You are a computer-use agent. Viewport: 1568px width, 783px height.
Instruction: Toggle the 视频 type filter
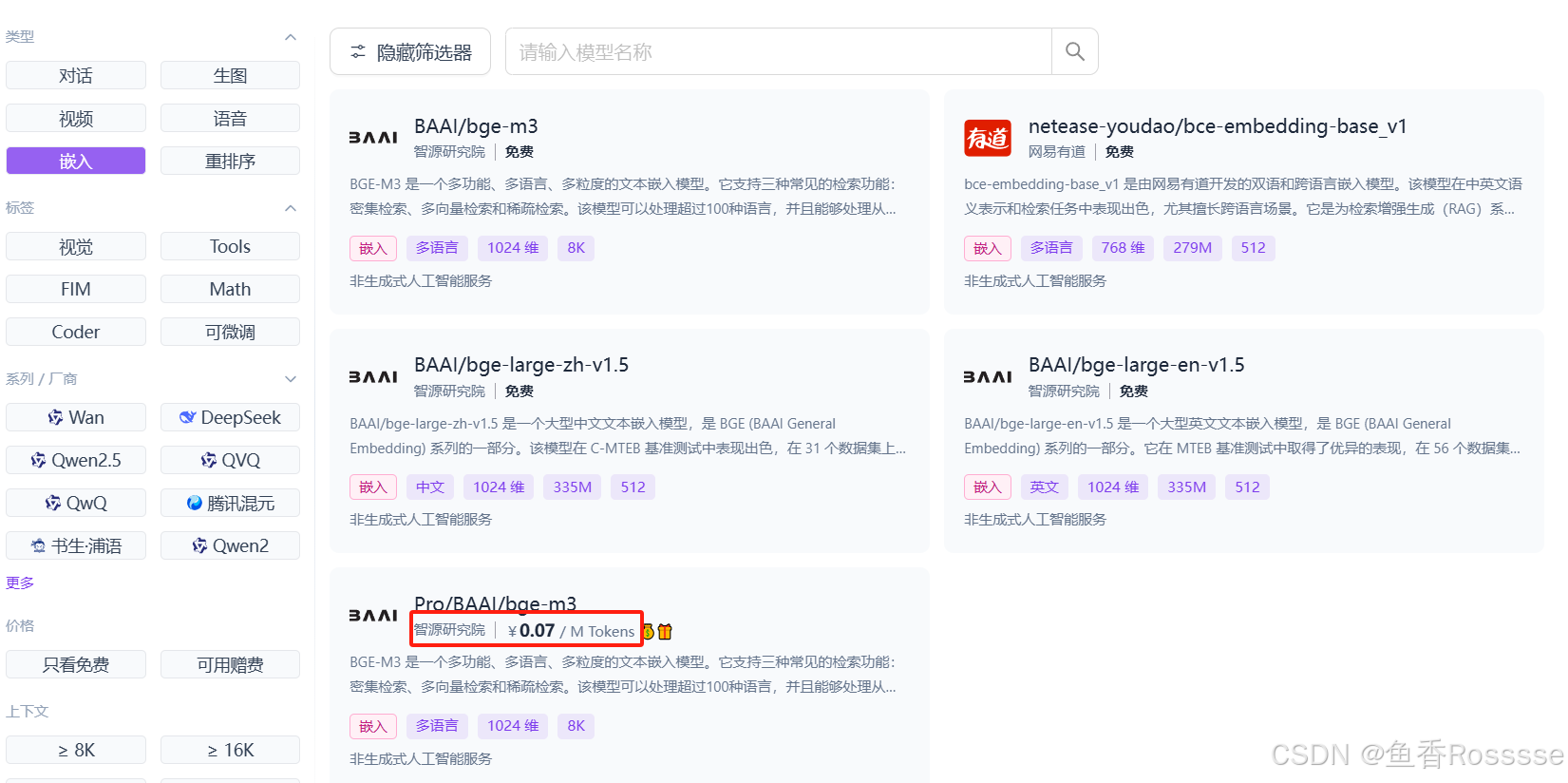tap(76, 119)
